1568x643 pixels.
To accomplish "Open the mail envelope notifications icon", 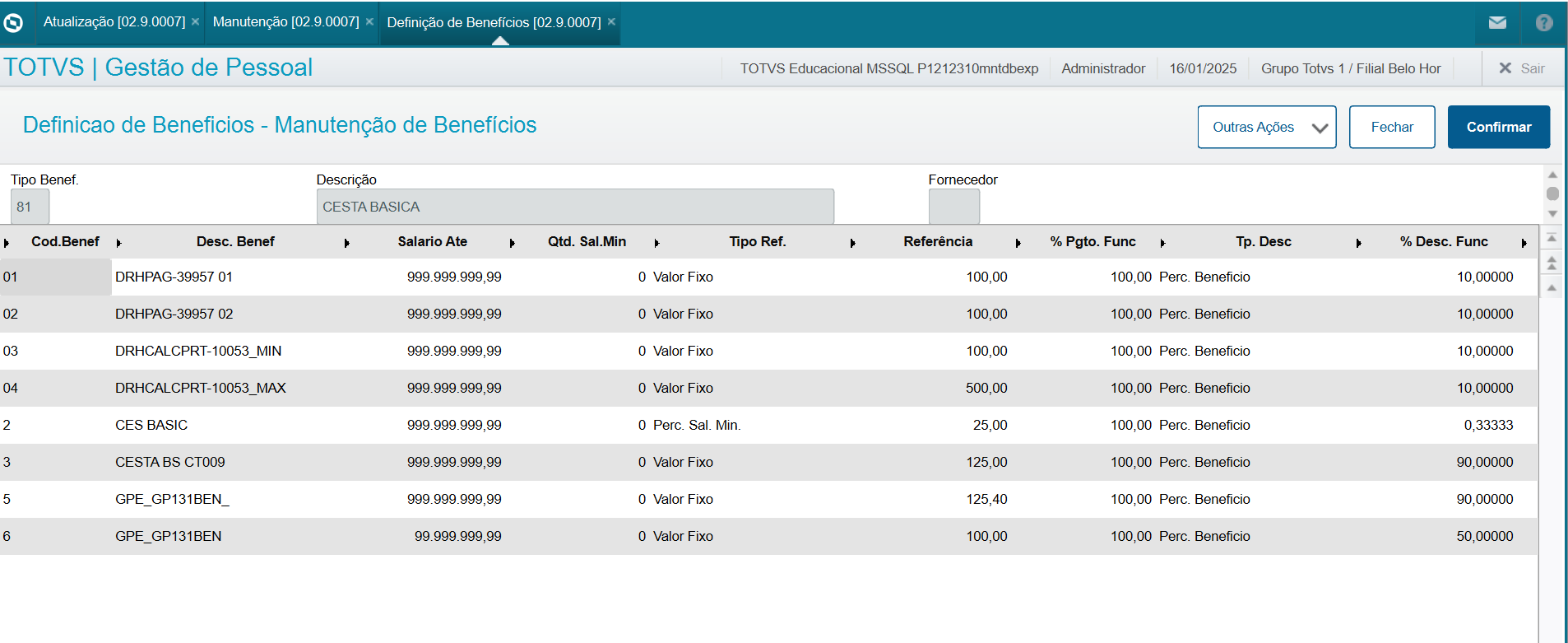I will click(x=1497, y=22).
